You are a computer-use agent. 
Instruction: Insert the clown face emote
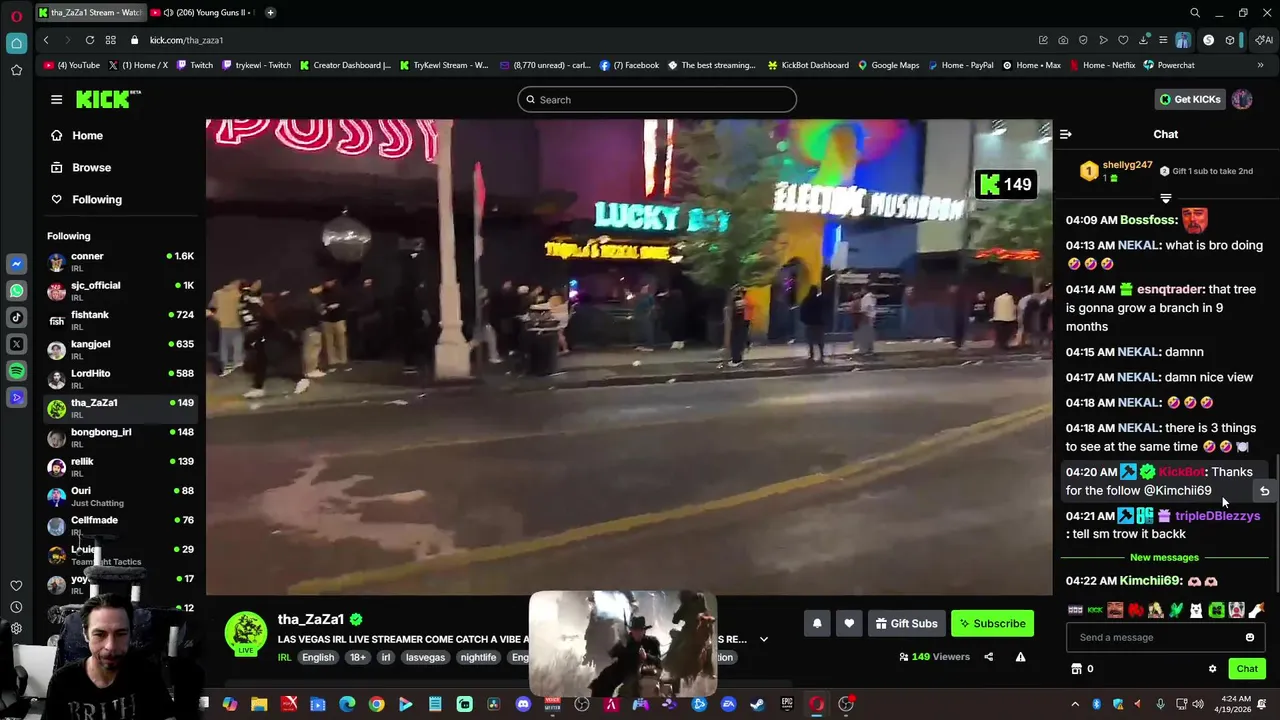click(1237, 610)
